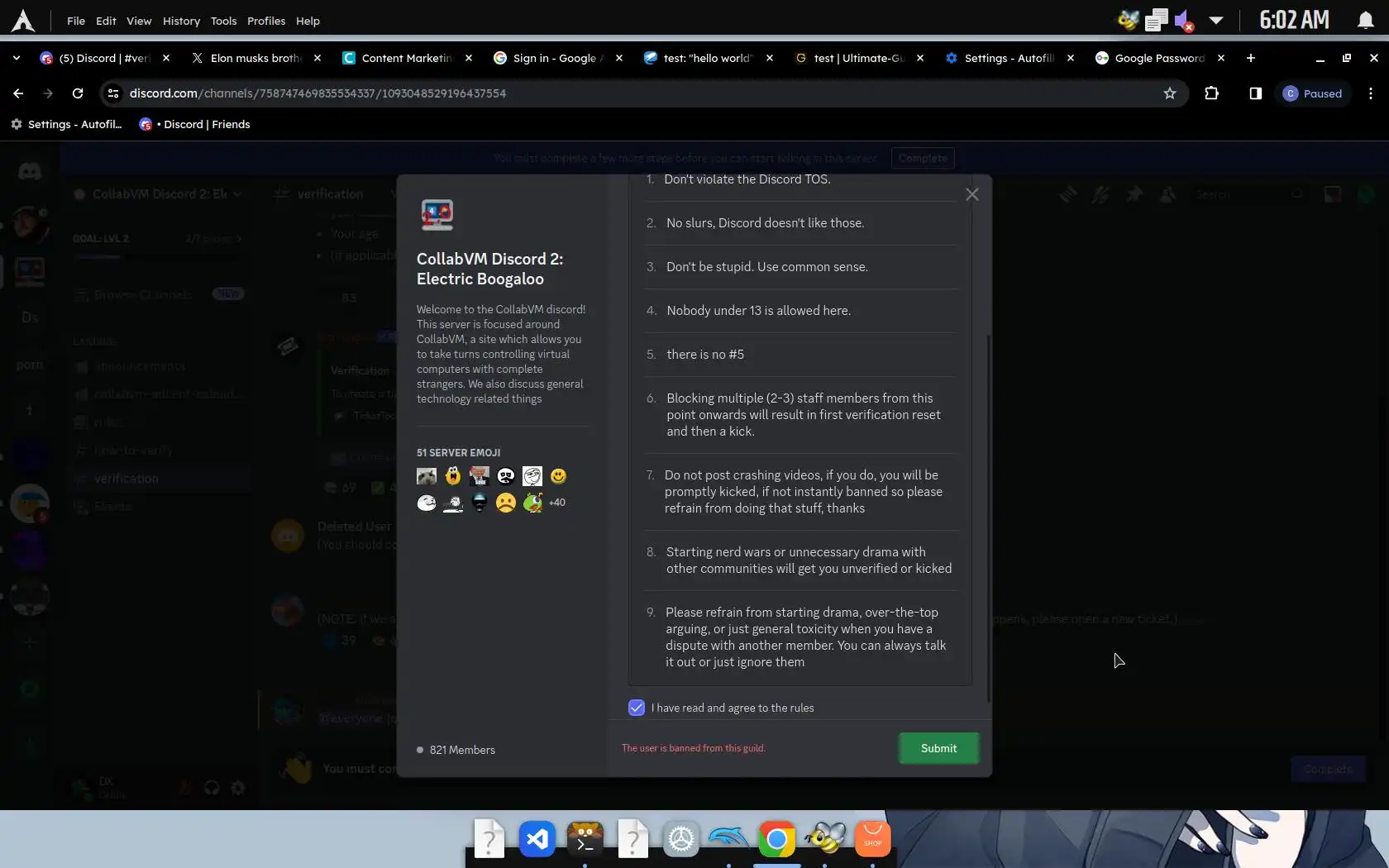Image resolution: width=1389 pixels, height=868 pixels.
Task: Expand CollabVM Discord server name dropdown
Action: coord(159,194)
